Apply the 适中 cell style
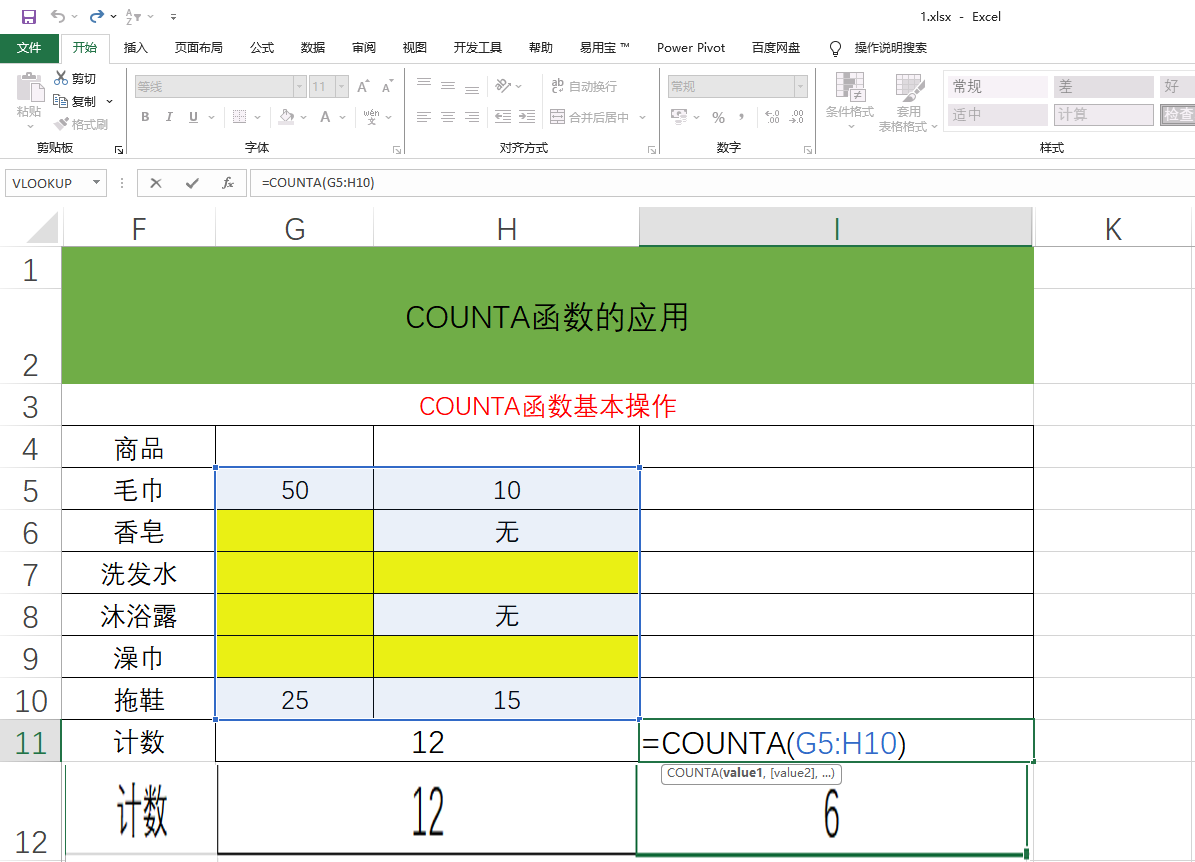This screenshot has height=862, width=1195. tap(998, 114)
